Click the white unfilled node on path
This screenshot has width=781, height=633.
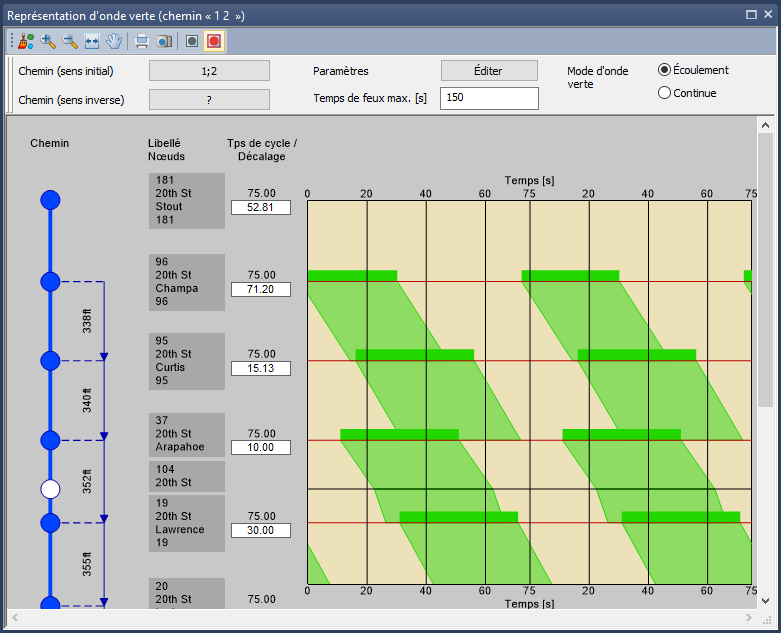pyautogui.click(x=50, y=489)
